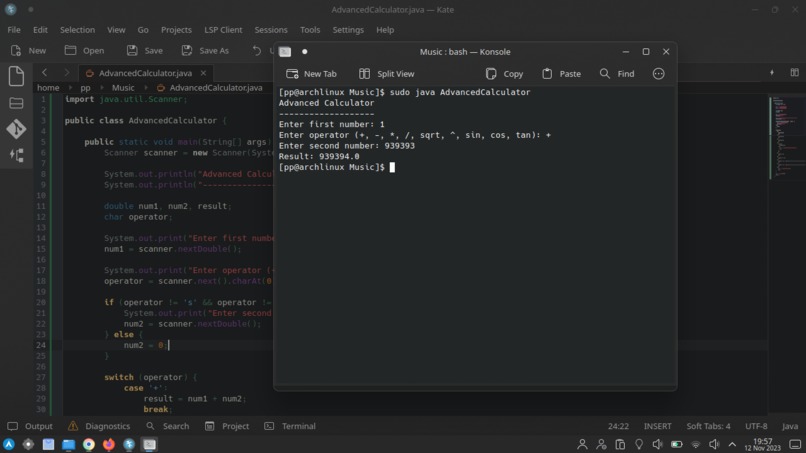Click the New document icon in Kate toolbar
Screen dimensions: 806x453
(16, 50)
